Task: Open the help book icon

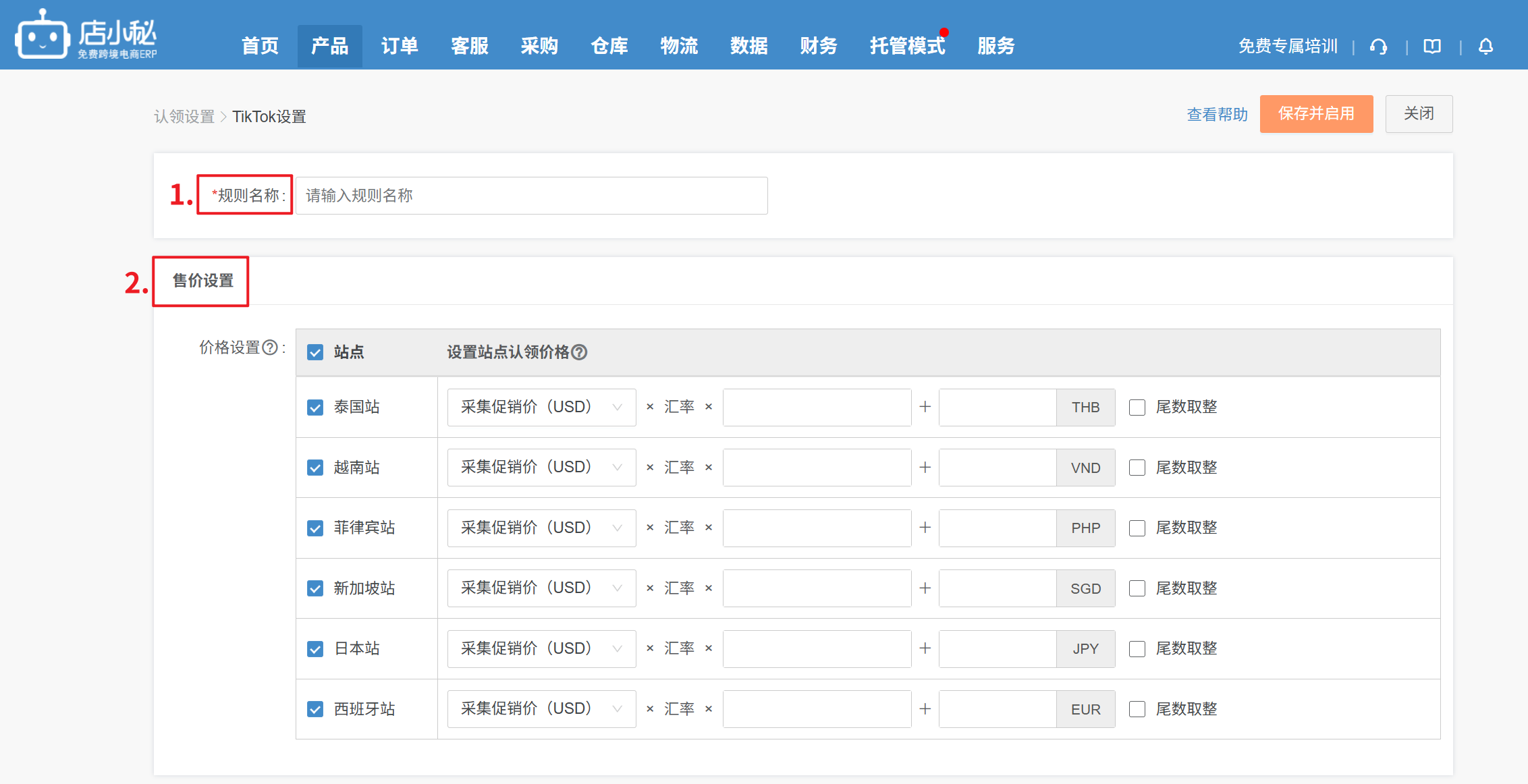Action: pyautogui.click(x=1432, y=47)
